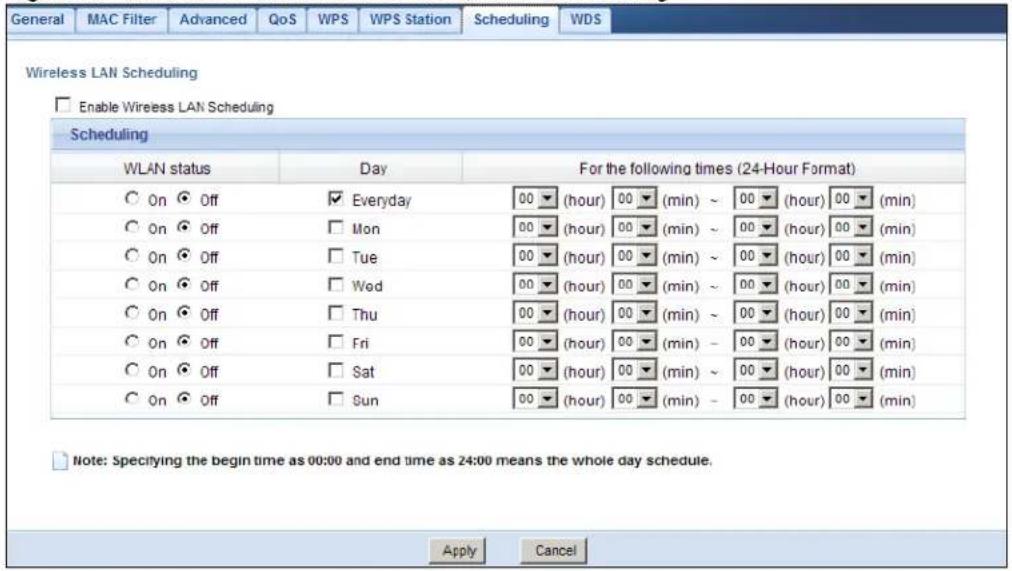Choose Off radio in Sun row
The image size is (1012, 571).
point(185,398)
